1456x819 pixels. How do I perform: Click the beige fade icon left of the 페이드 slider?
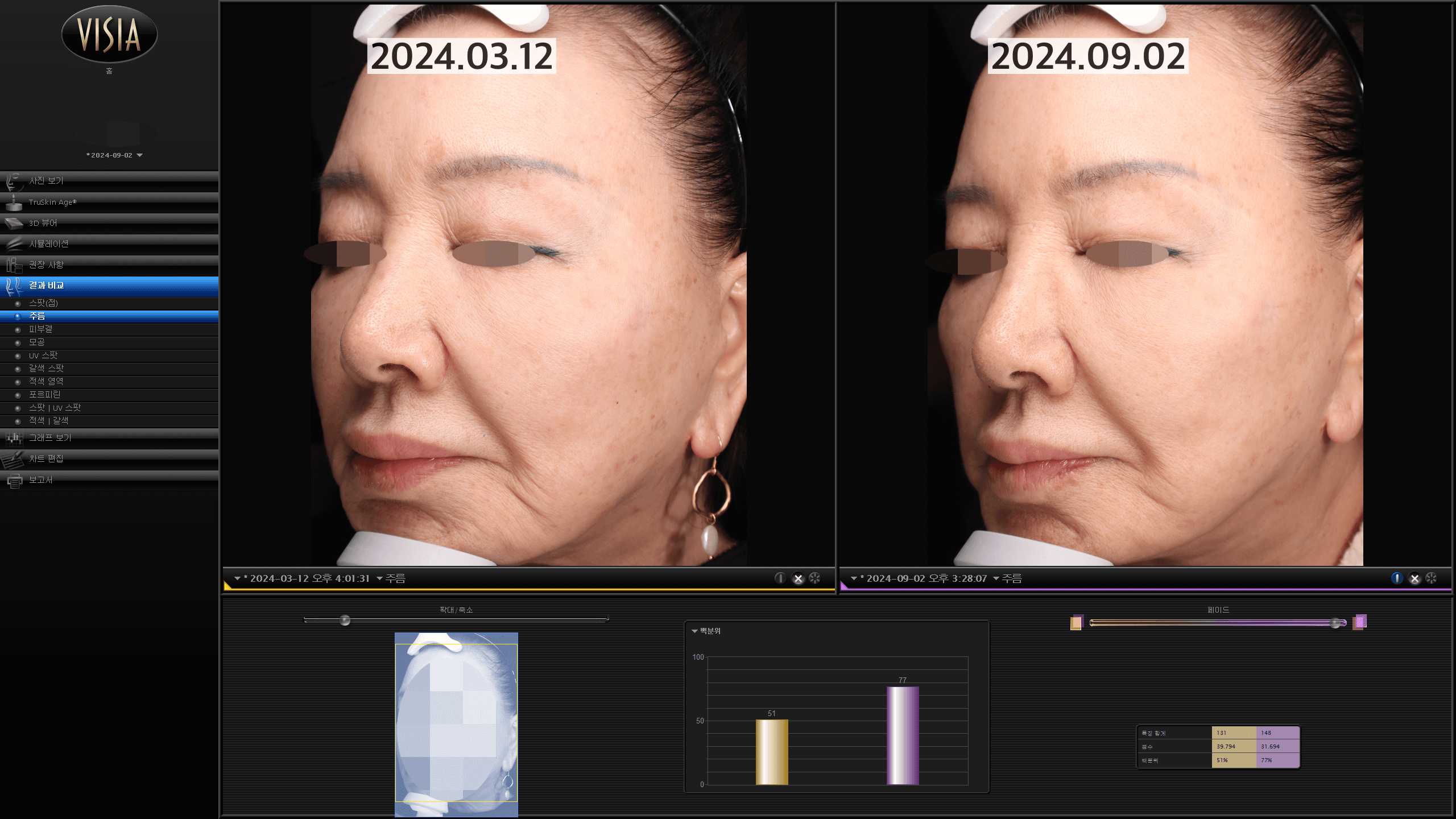coord(1076,623)
